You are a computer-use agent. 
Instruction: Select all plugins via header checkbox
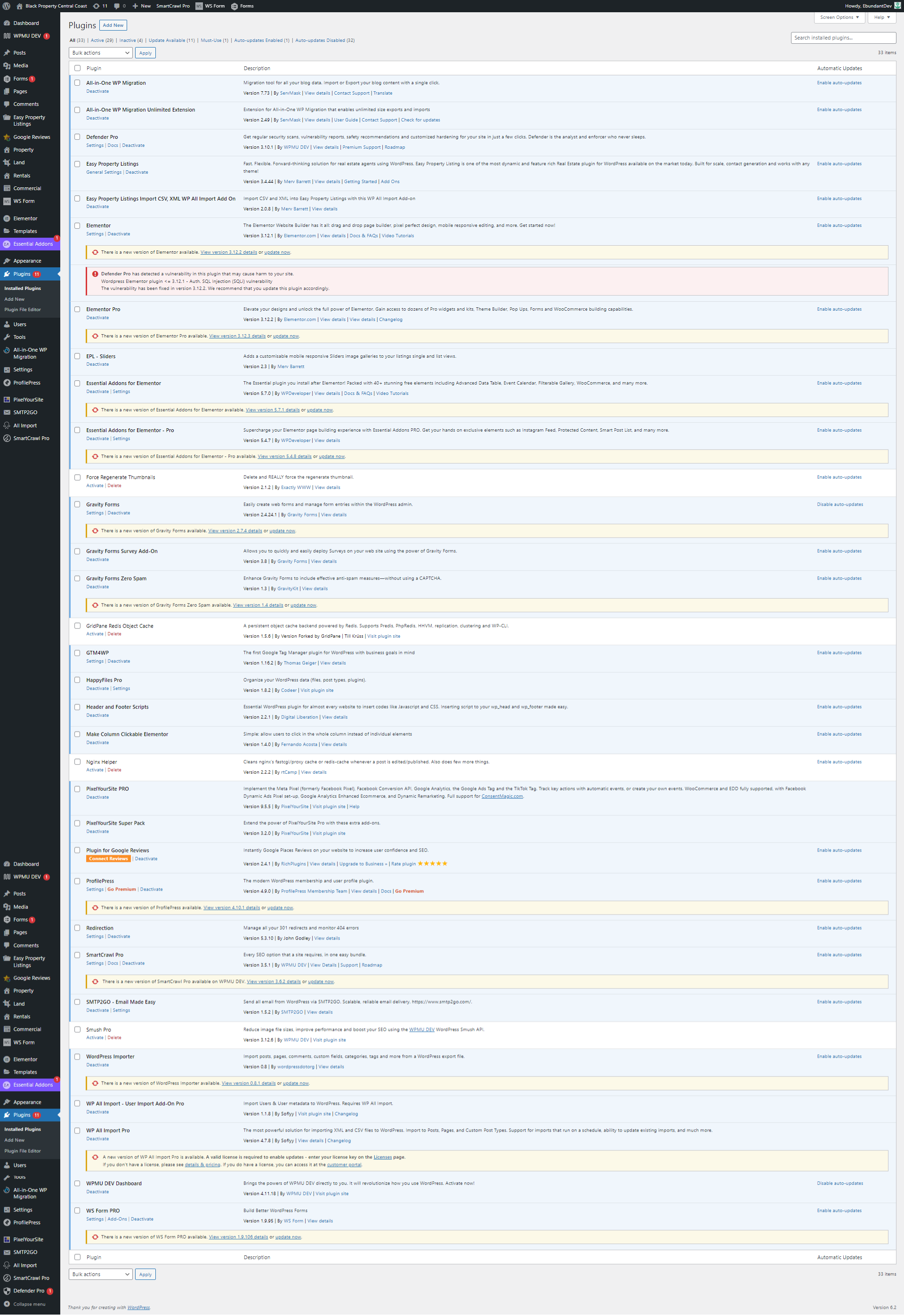pos(77,68)
